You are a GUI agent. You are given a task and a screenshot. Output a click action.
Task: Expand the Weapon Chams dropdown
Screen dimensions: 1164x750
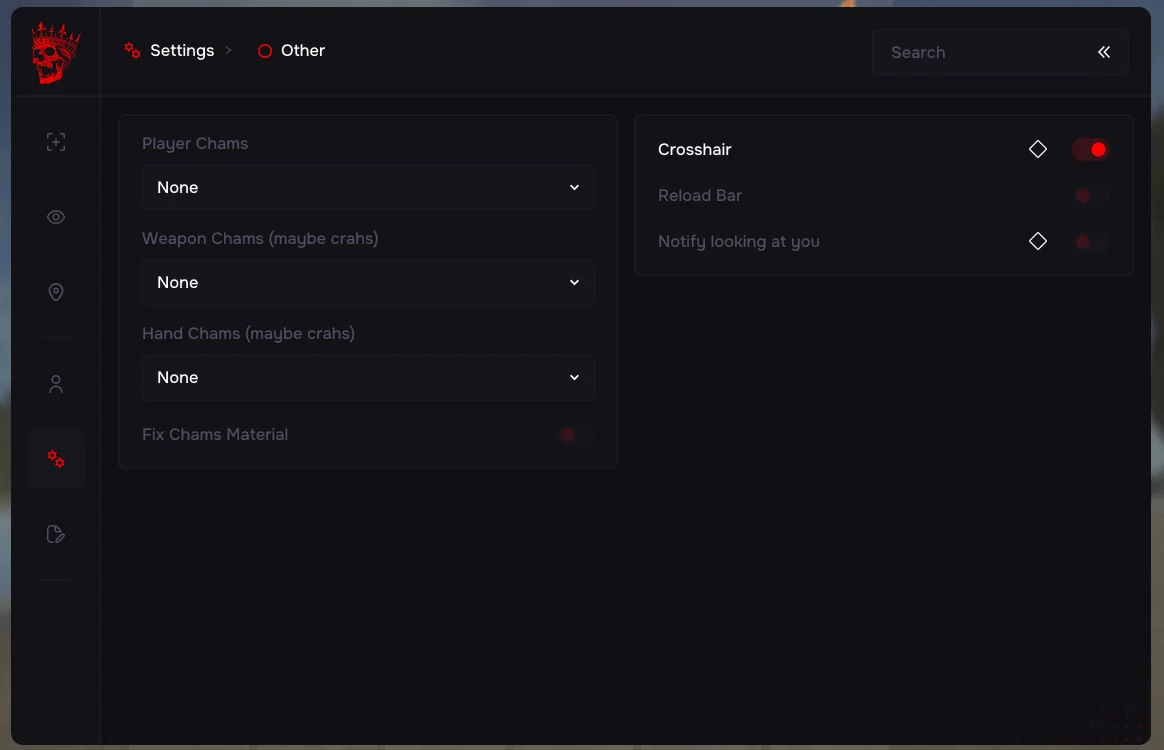click(x=367, y=282)
